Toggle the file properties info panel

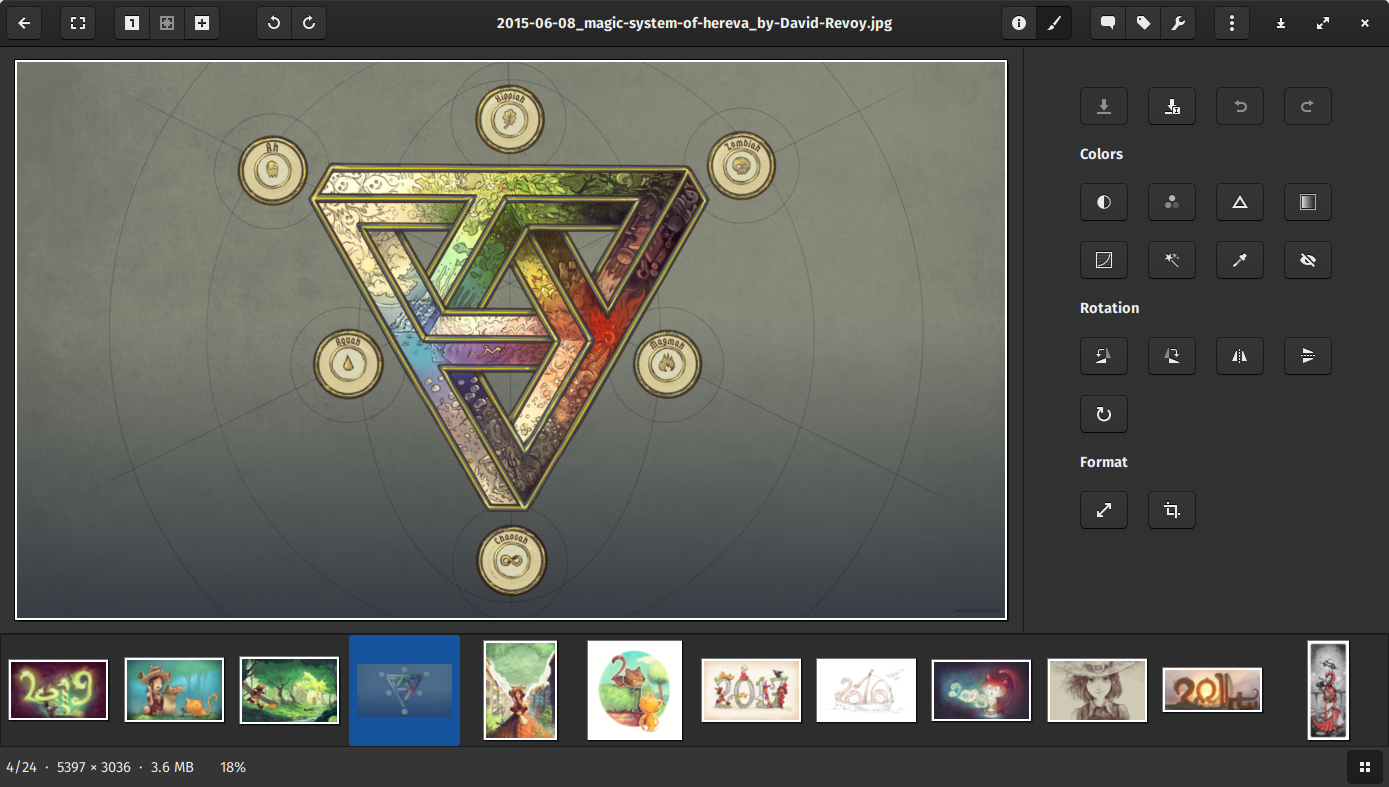coord(1019,23)
